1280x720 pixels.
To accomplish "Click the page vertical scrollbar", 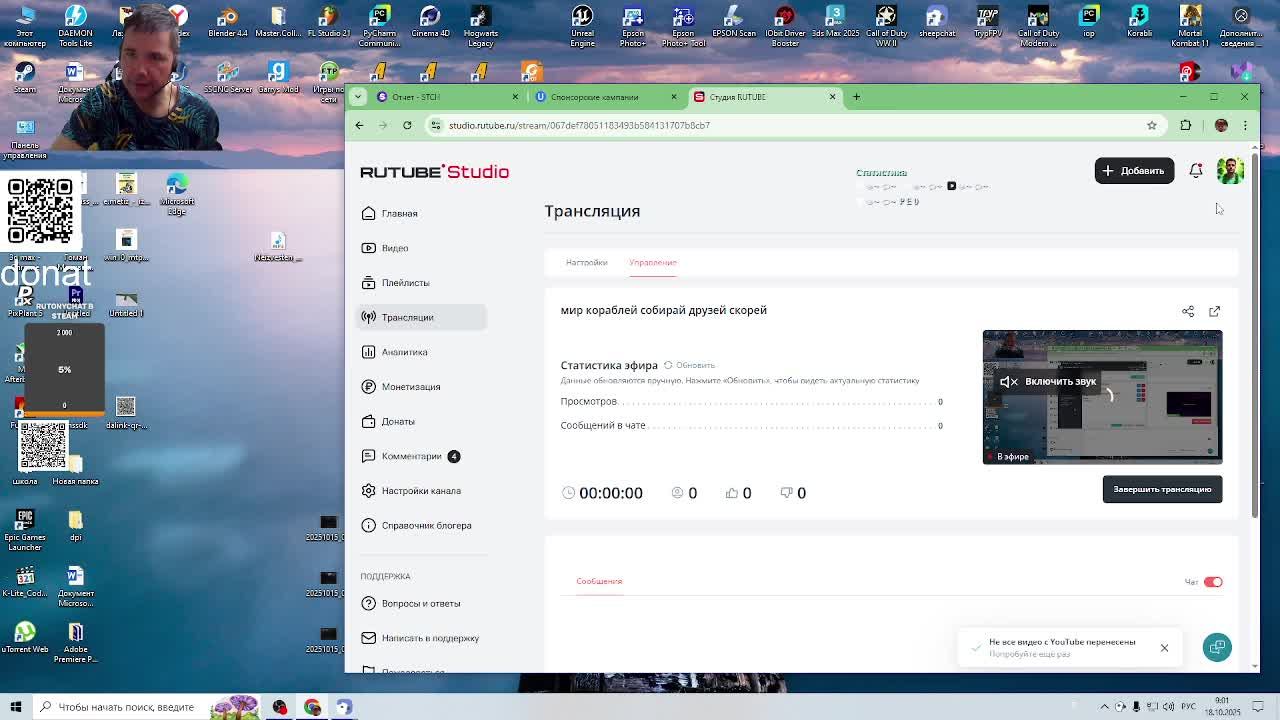I will (x=1255, y=335).
